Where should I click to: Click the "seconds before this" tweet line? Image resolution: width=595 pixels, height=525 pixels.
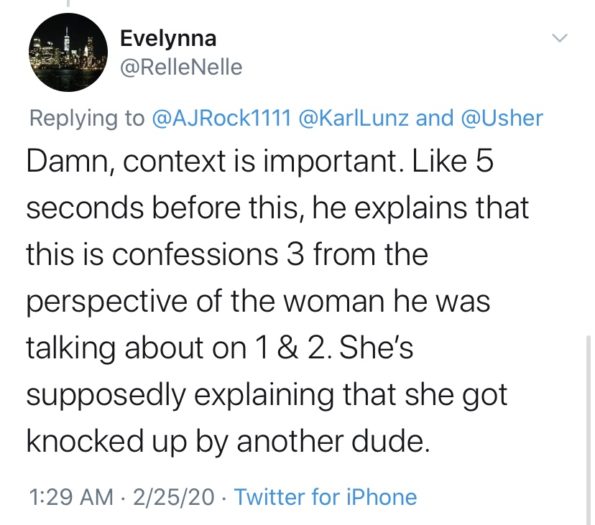(x=277, y=208)
